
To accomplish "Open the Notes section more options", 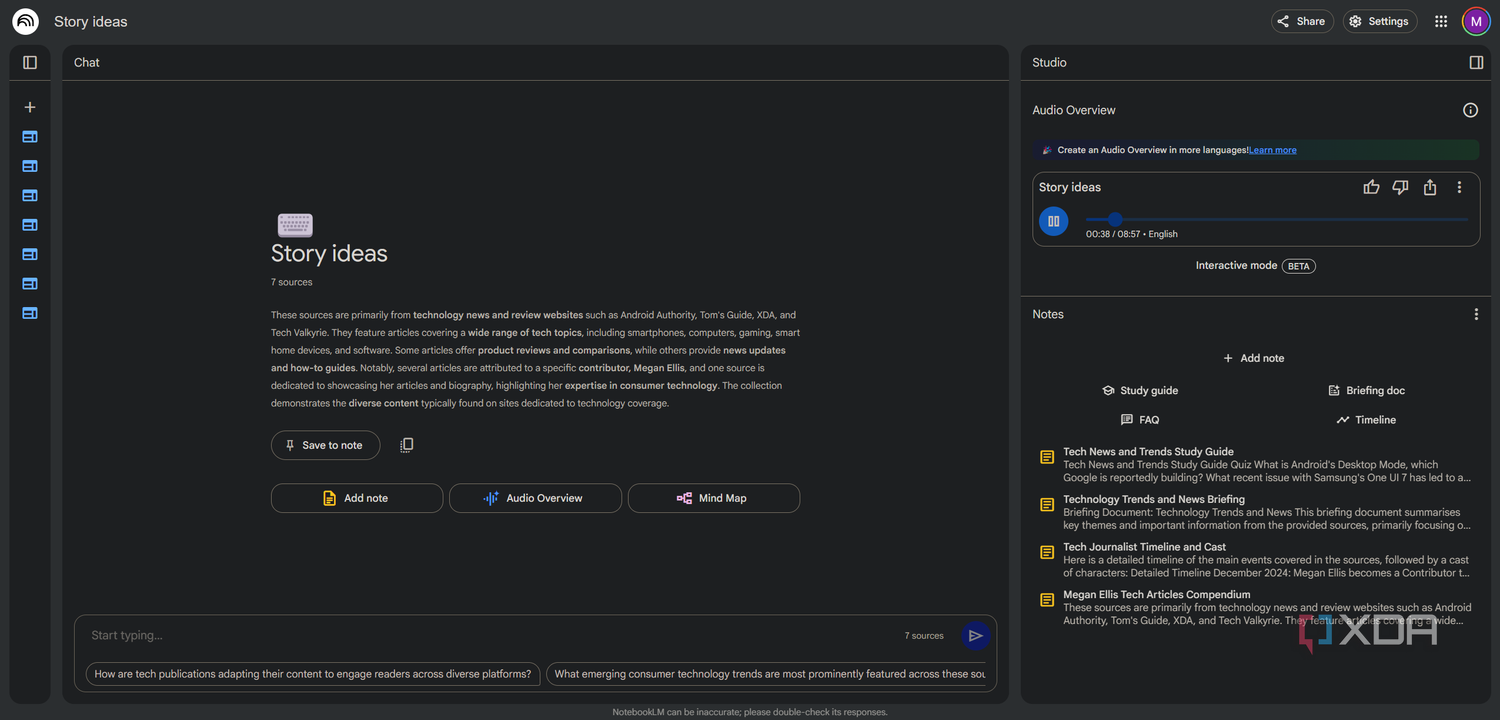I will tap(1476, 314).
